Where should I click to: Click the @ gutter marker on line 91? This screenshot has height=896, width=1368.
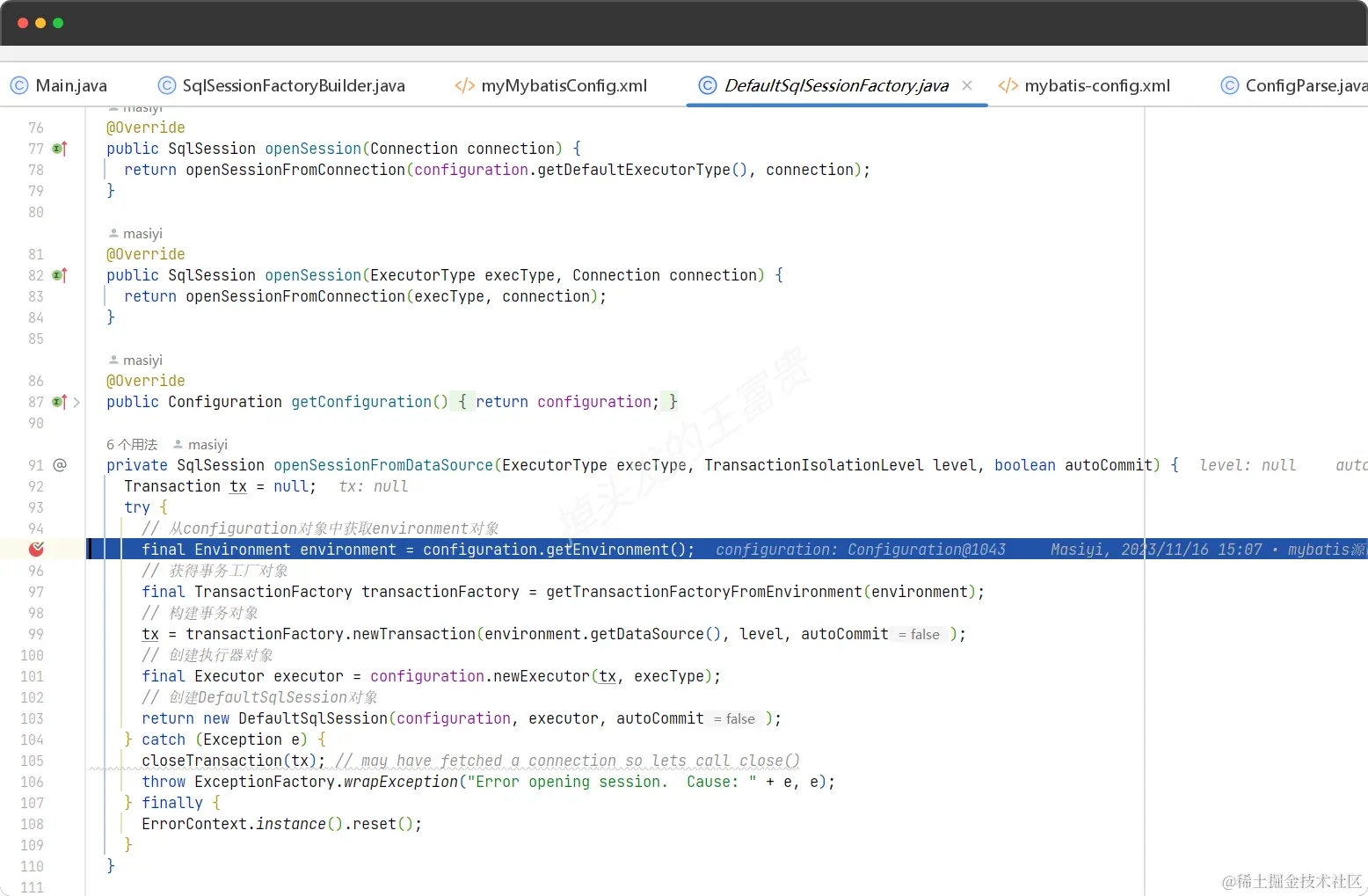tap(60, 465)
